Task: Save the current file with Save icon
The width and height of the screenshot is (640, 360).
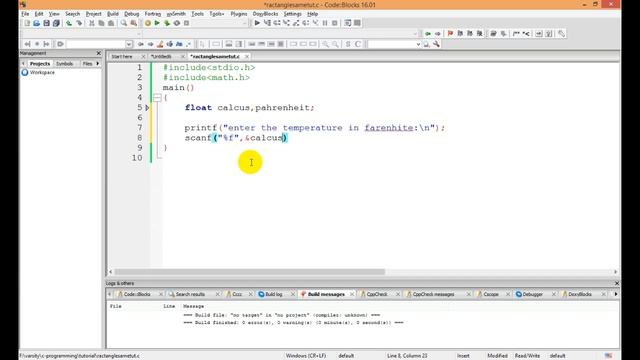Action: (47, 23)
